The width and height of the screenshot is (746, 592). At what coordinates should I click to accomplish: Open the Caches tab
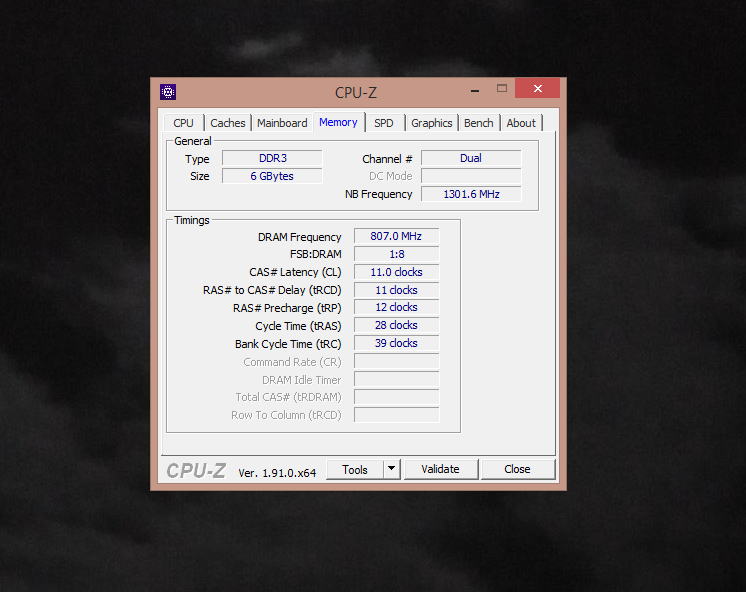click(227, 123)
